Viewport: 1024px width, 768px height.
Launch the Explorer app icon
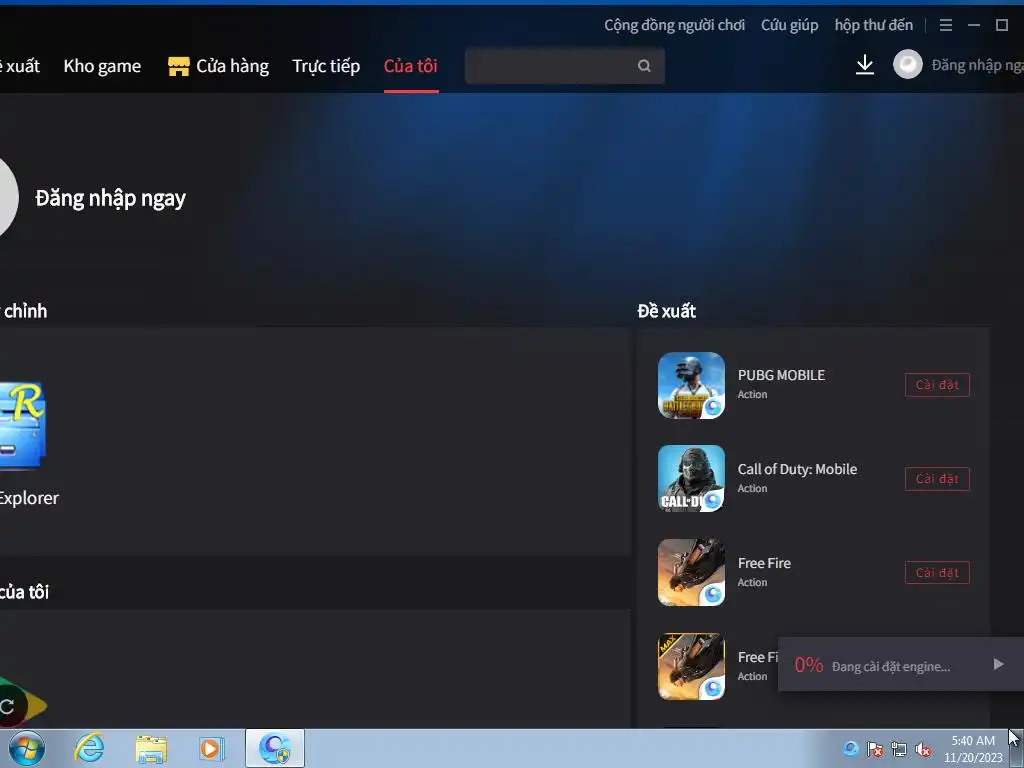pyautogui.click(x=22, y=426)
